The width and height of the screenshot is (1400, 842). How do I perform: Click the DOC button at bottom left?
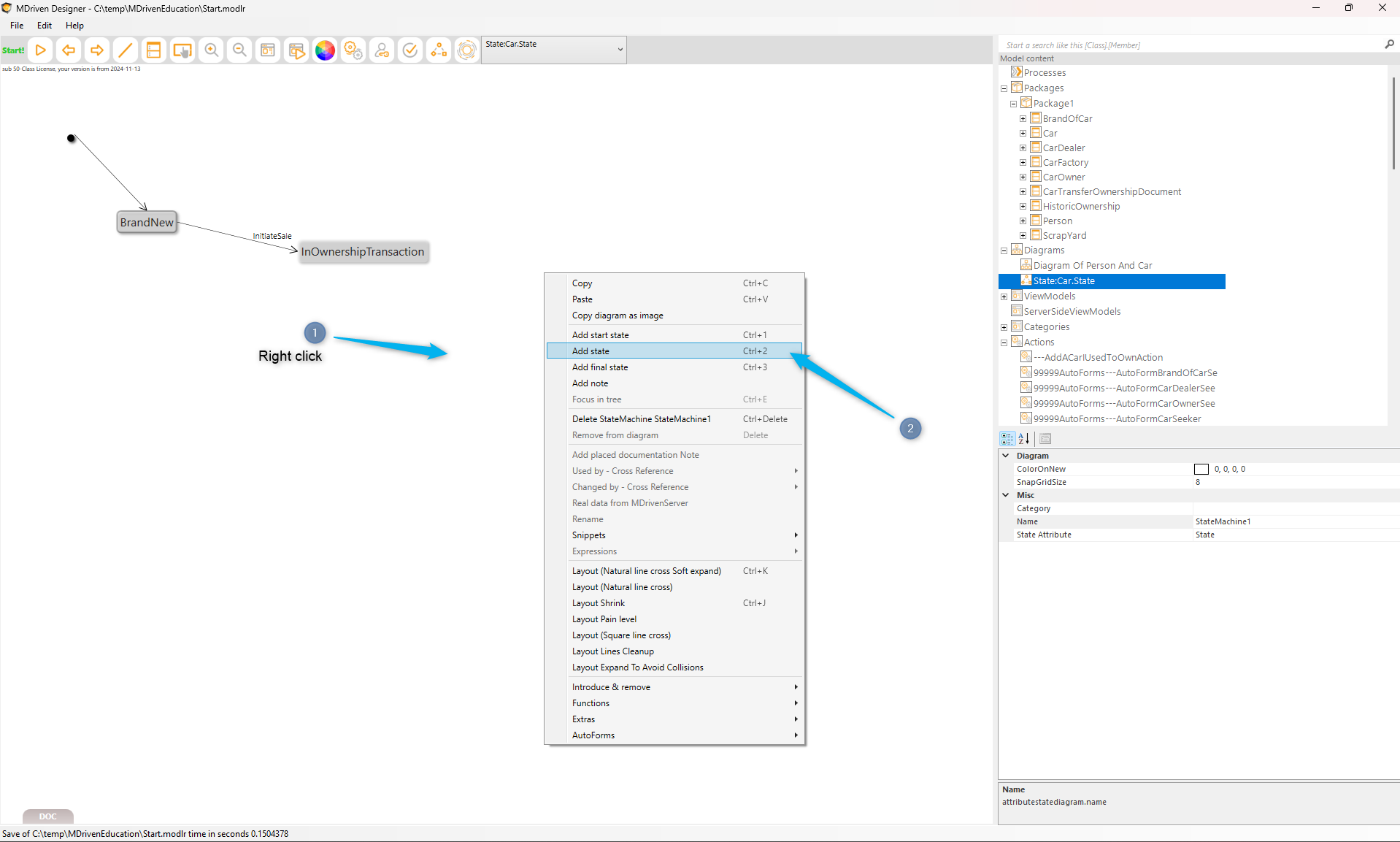coord(48,816)
